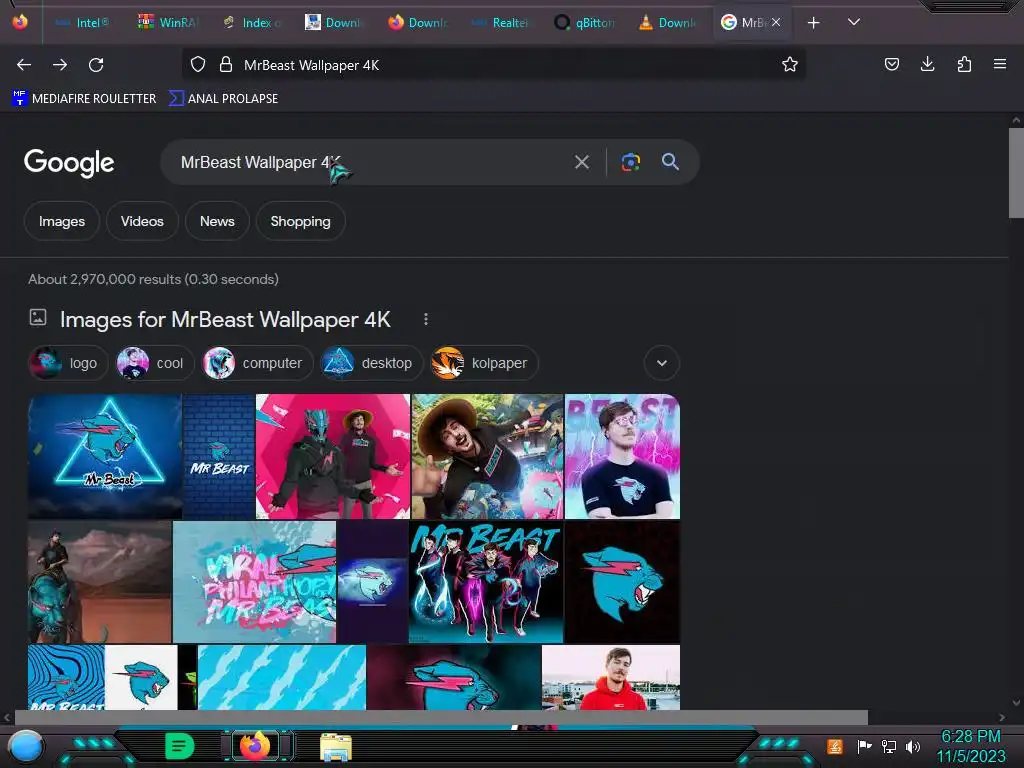The image size is (1024, 768).
Task: Expand more image filter chips
Action: pyautogui.click(x=662, y=363)
